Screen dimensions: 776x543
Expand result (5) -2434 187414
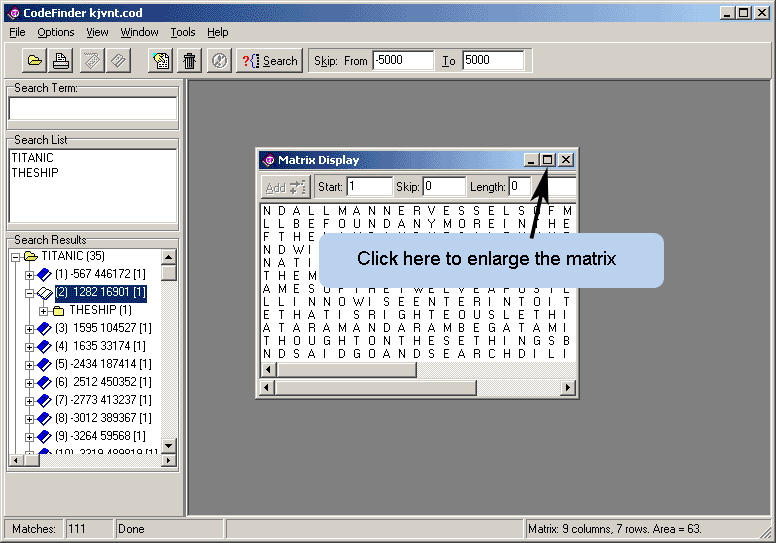point(29,365)
